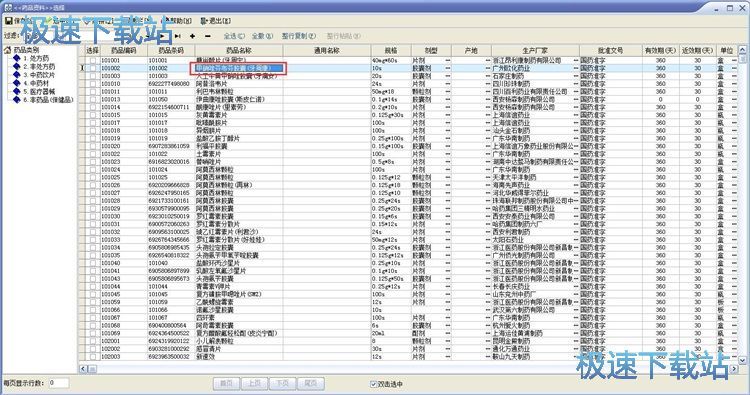This screenshot has height=395, width=750.
Task: Click the 全选(C) select-all button
Action: tap(234, 36)
